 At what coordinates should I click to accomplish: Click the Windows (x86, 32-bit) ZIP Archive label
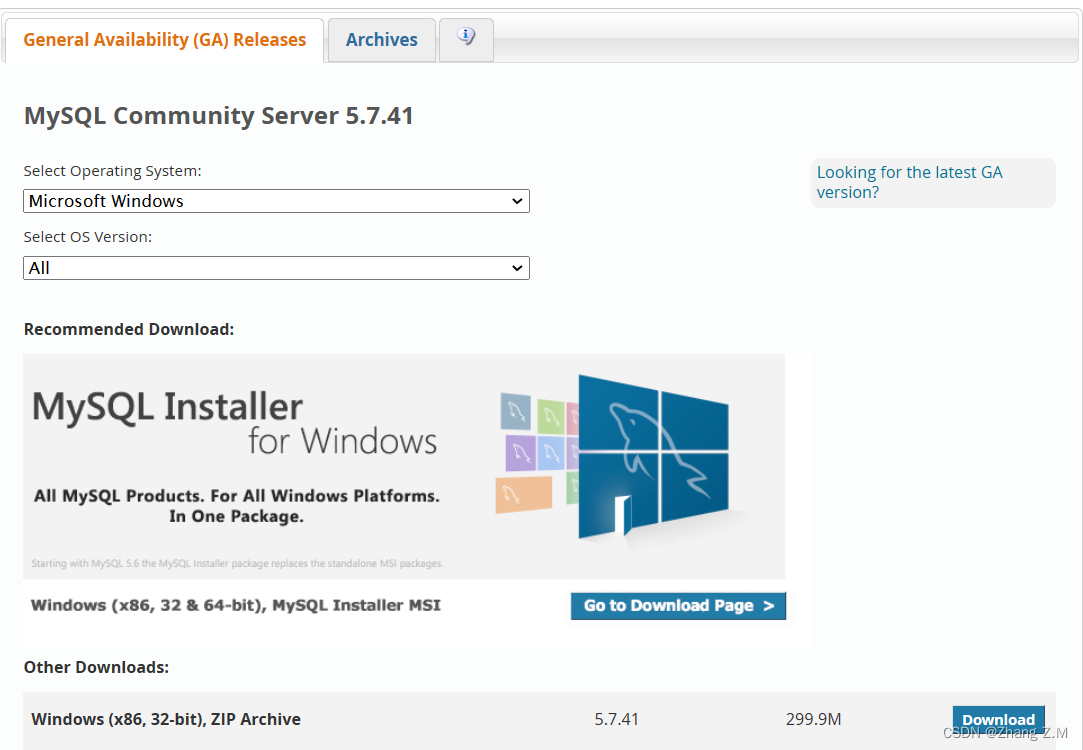(165, 719)
